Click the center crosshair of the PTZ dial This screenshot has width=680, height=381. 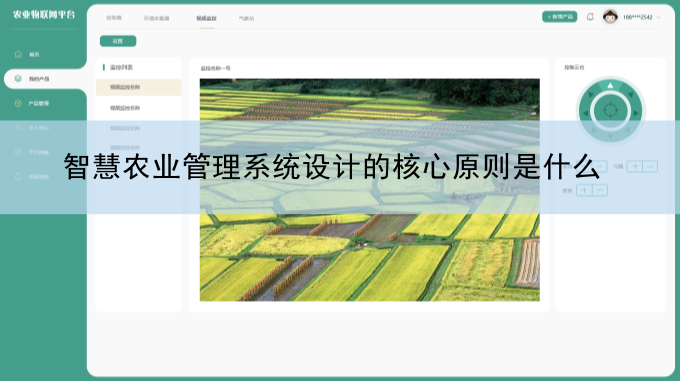coord(610,111)
